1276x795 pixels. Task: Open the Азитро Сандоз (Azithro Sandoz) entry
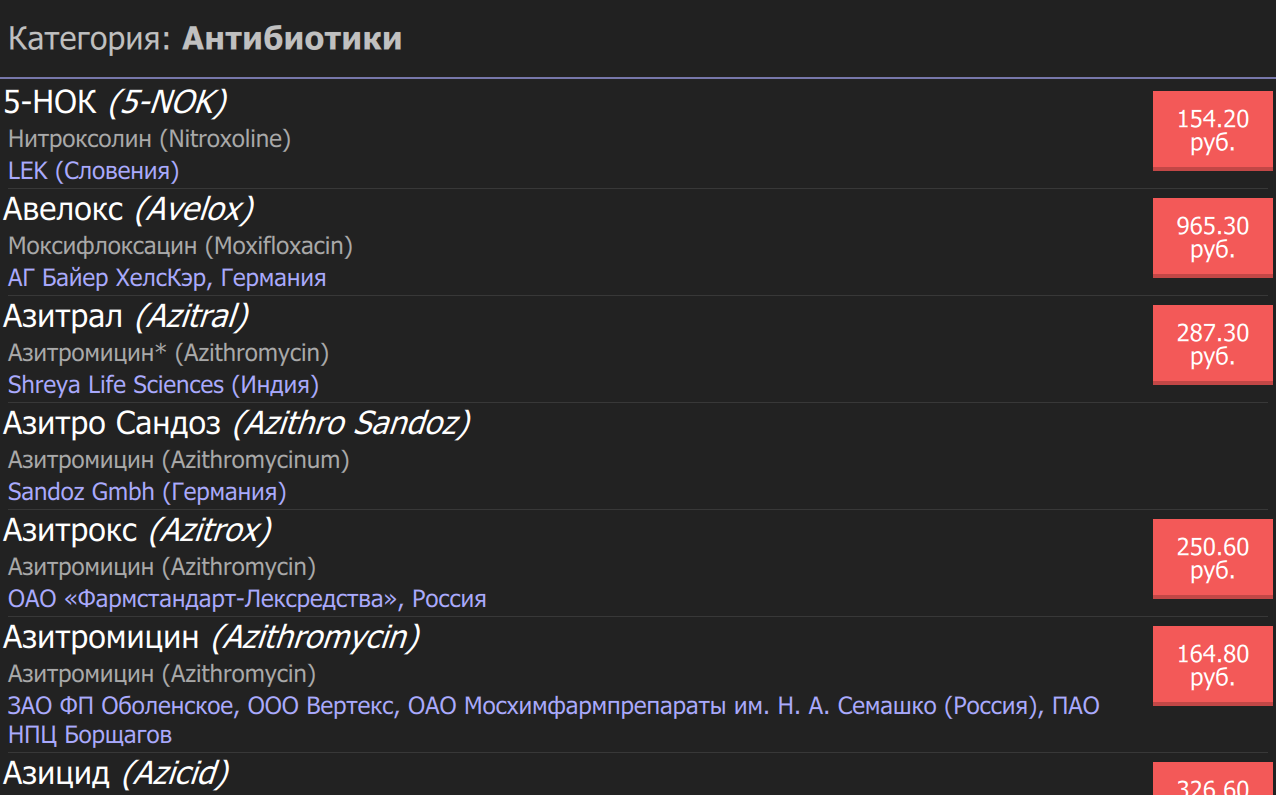tap(237, 423)
